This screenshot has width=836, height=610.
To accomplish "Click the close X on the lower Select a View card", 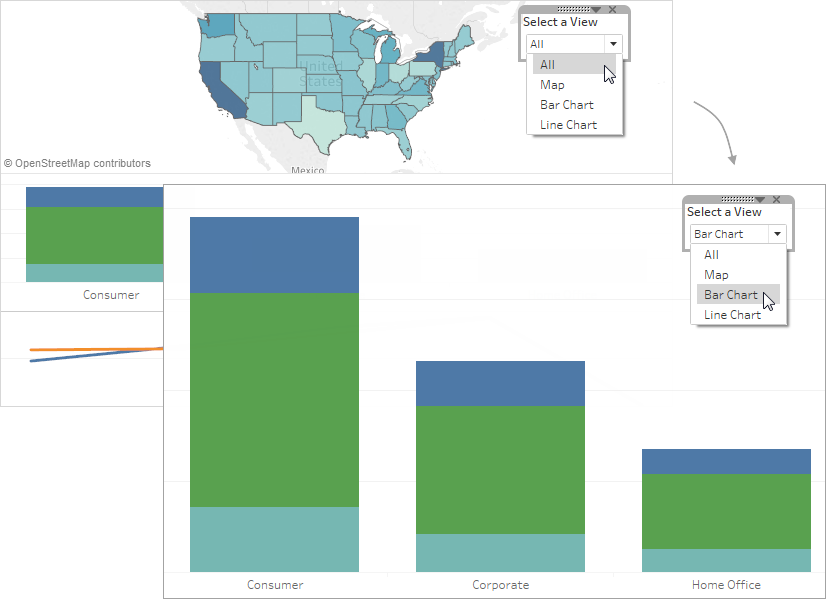I will 776,199.
